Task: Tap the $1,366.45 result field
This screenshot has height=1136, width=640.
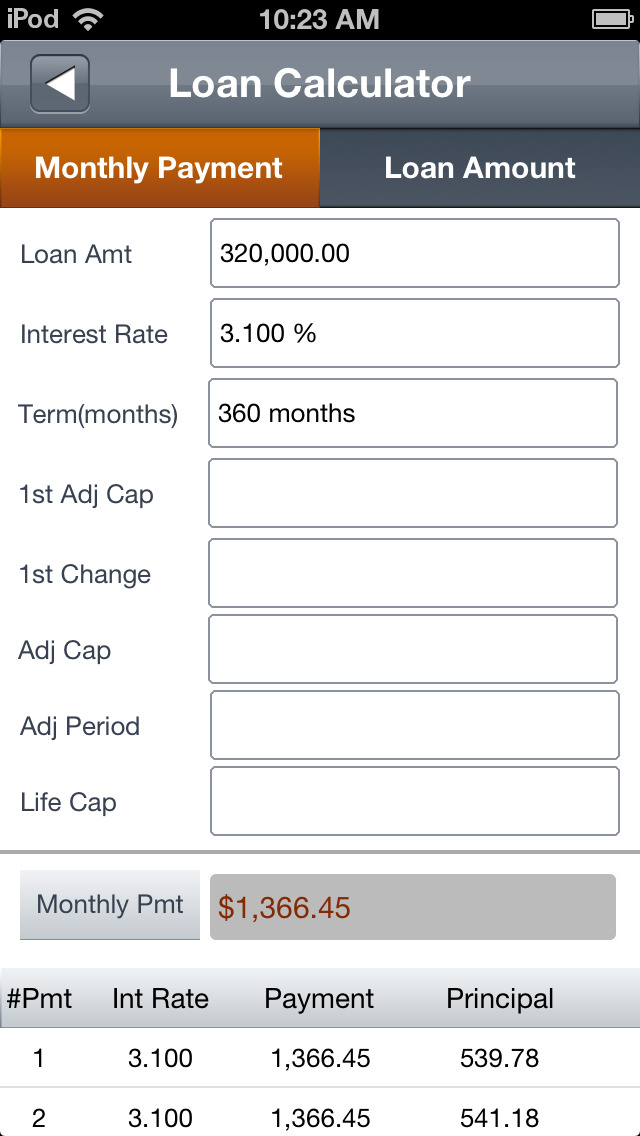Action: (413, 907)
